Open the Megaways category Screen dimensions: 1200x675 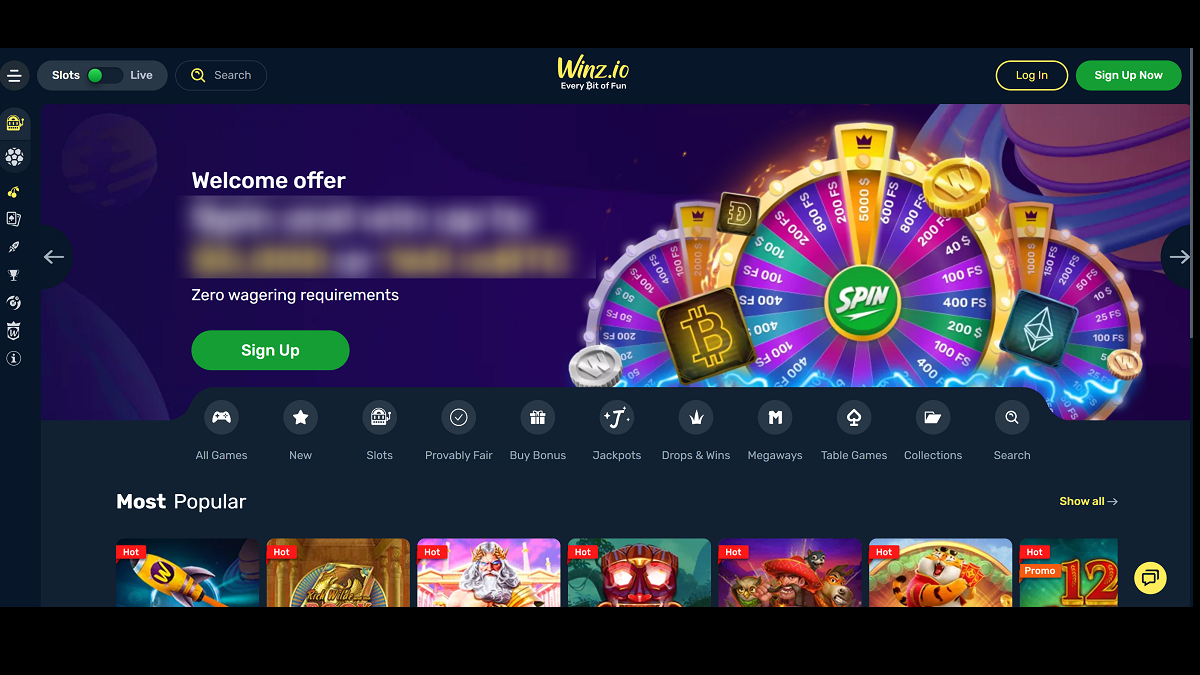click(x=775, y=418)
